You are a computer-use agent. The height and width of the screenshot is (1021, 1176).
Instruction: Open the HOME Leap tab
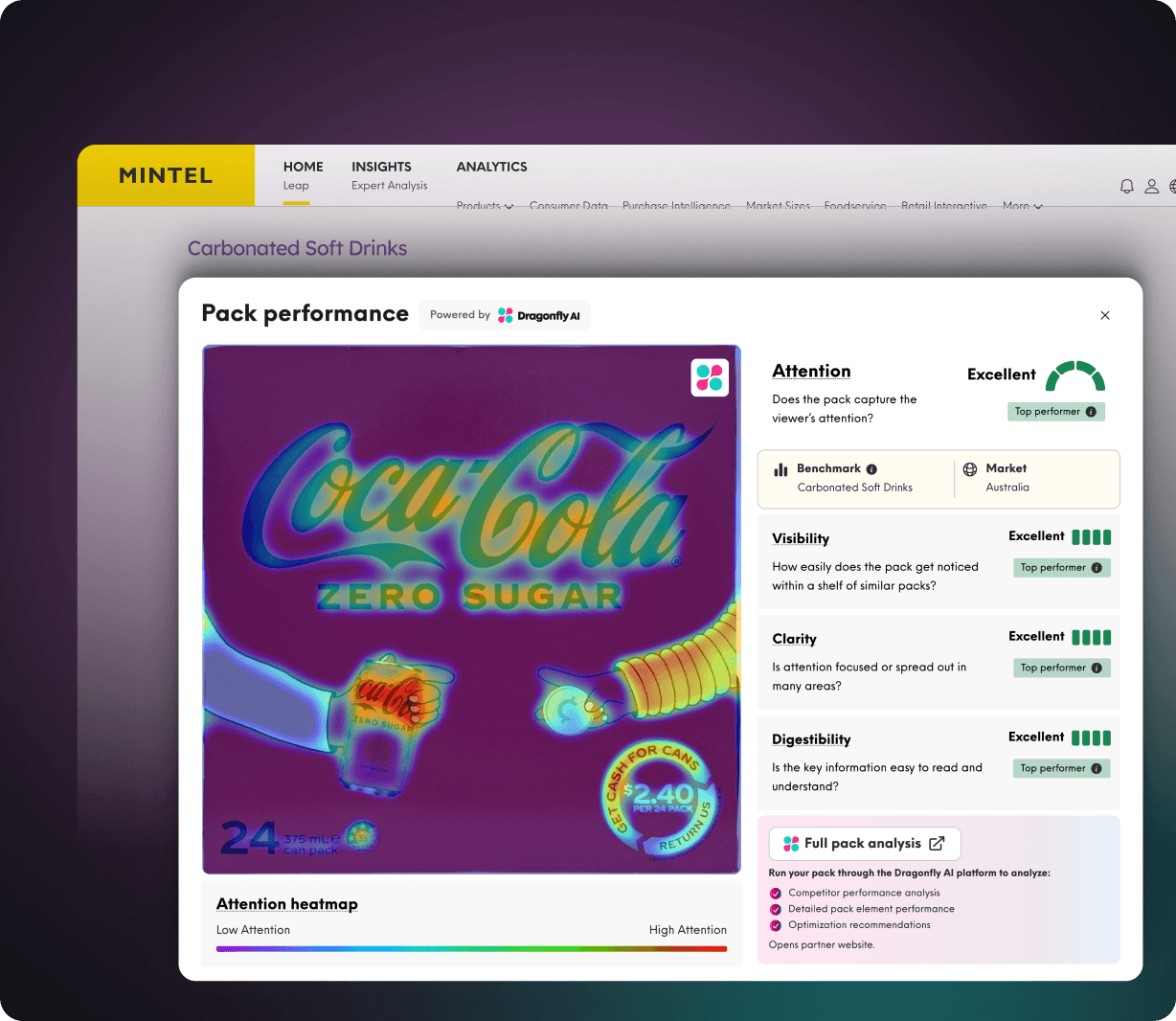coord(303,175)
